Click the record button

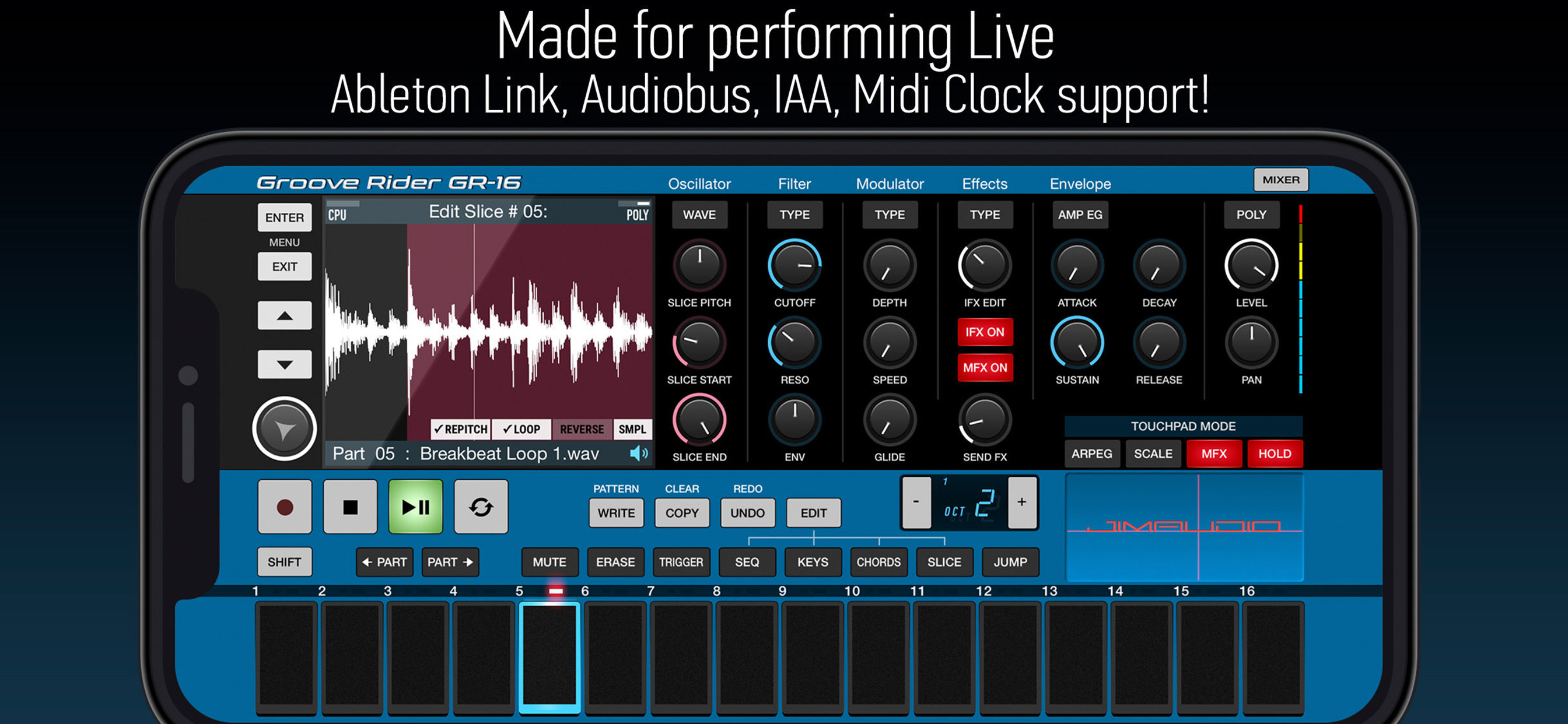pos(284,507)
